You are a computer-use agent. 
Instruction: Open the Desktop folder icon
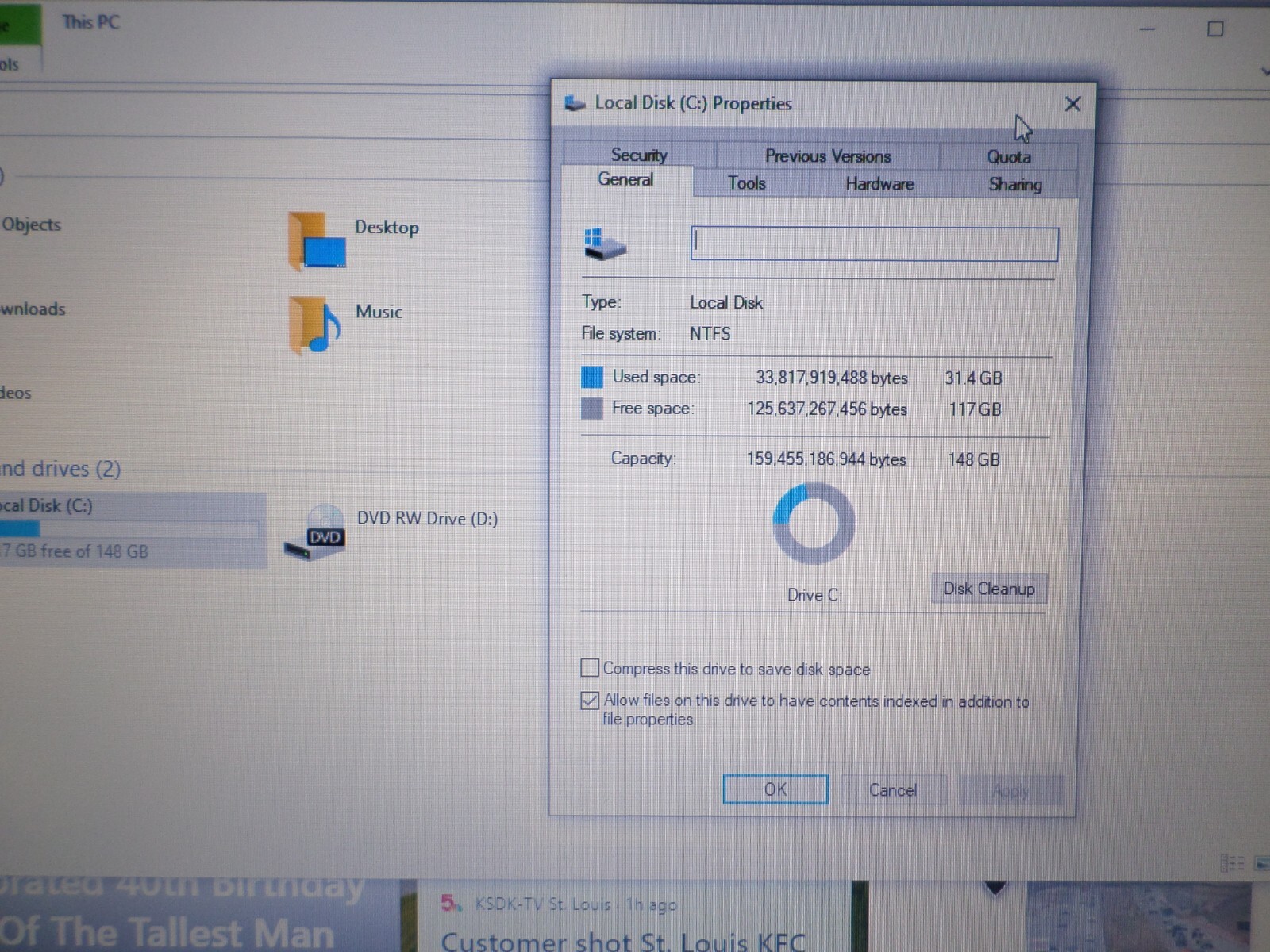[317, 241]
